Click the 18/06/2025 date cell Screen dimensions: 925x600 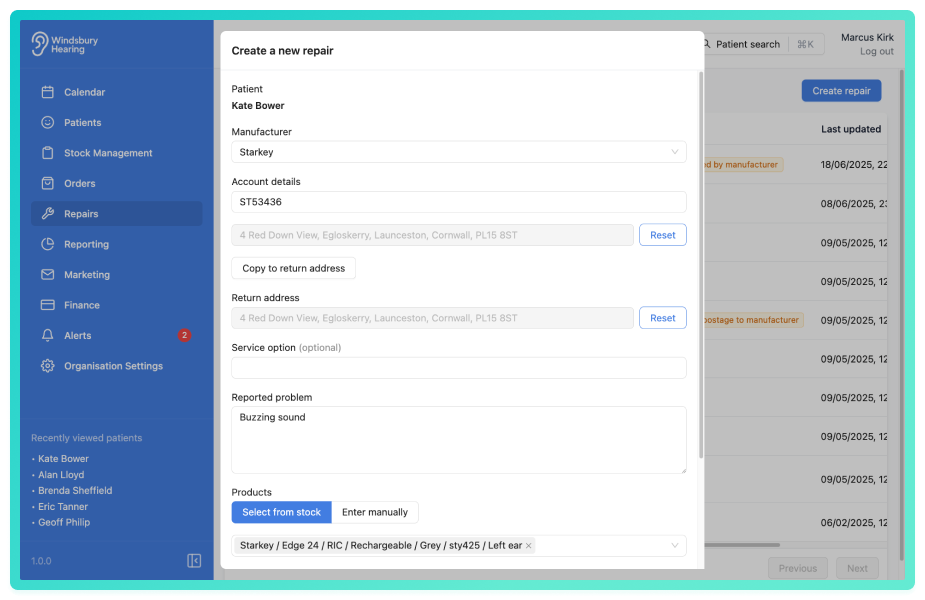point(854,165)
